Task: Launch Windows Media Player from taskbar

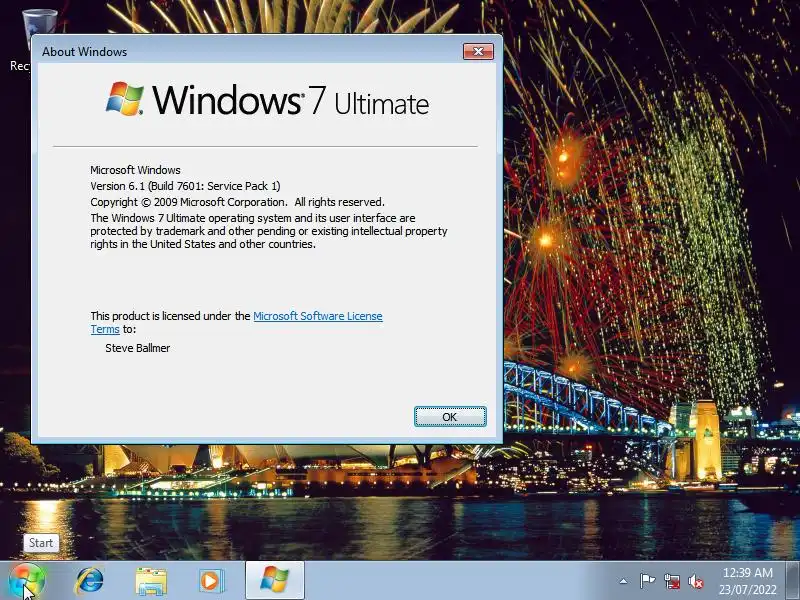Action: [211, 581]
